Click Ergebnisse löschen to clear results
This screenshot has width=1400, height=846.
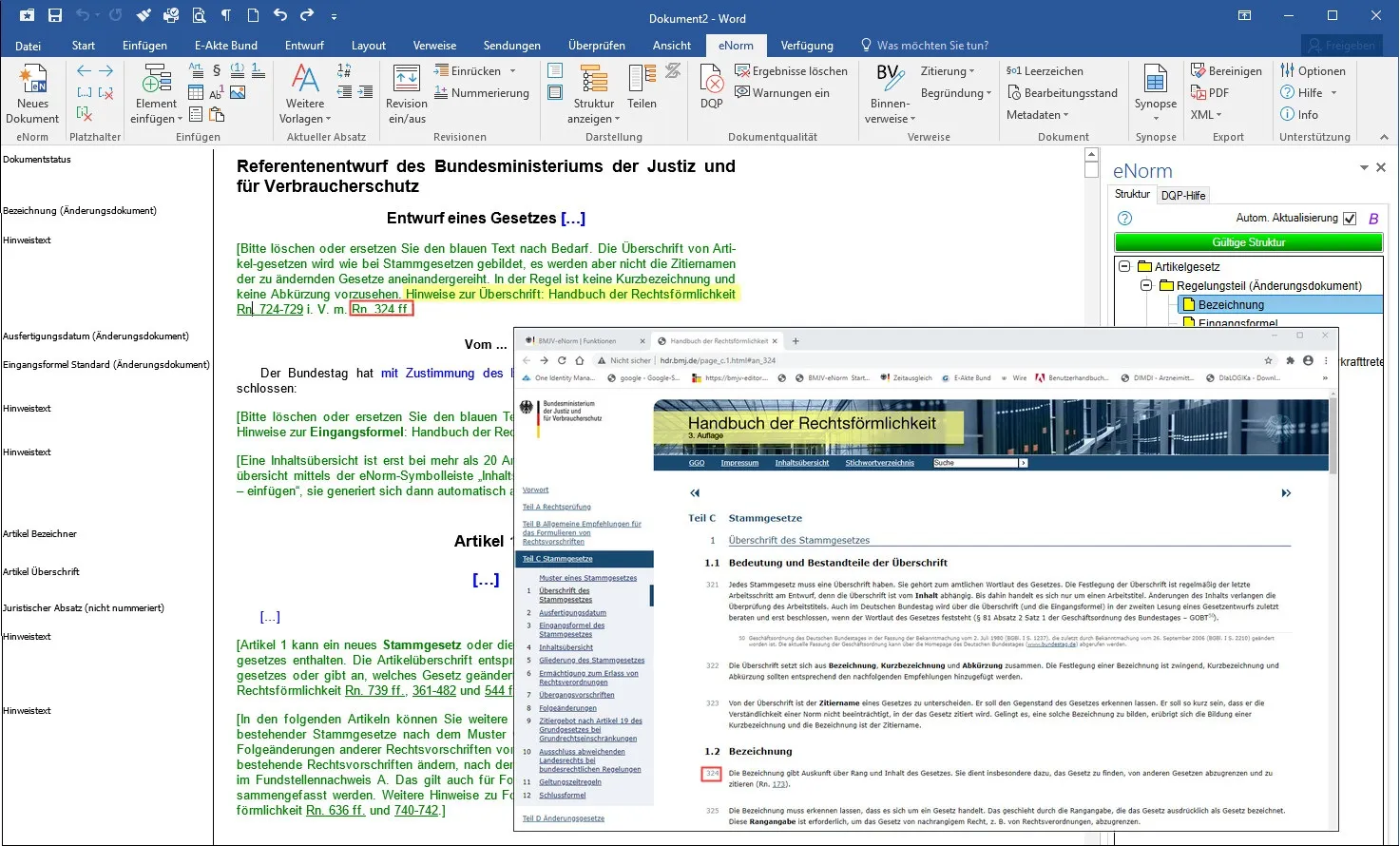(792, 70)
